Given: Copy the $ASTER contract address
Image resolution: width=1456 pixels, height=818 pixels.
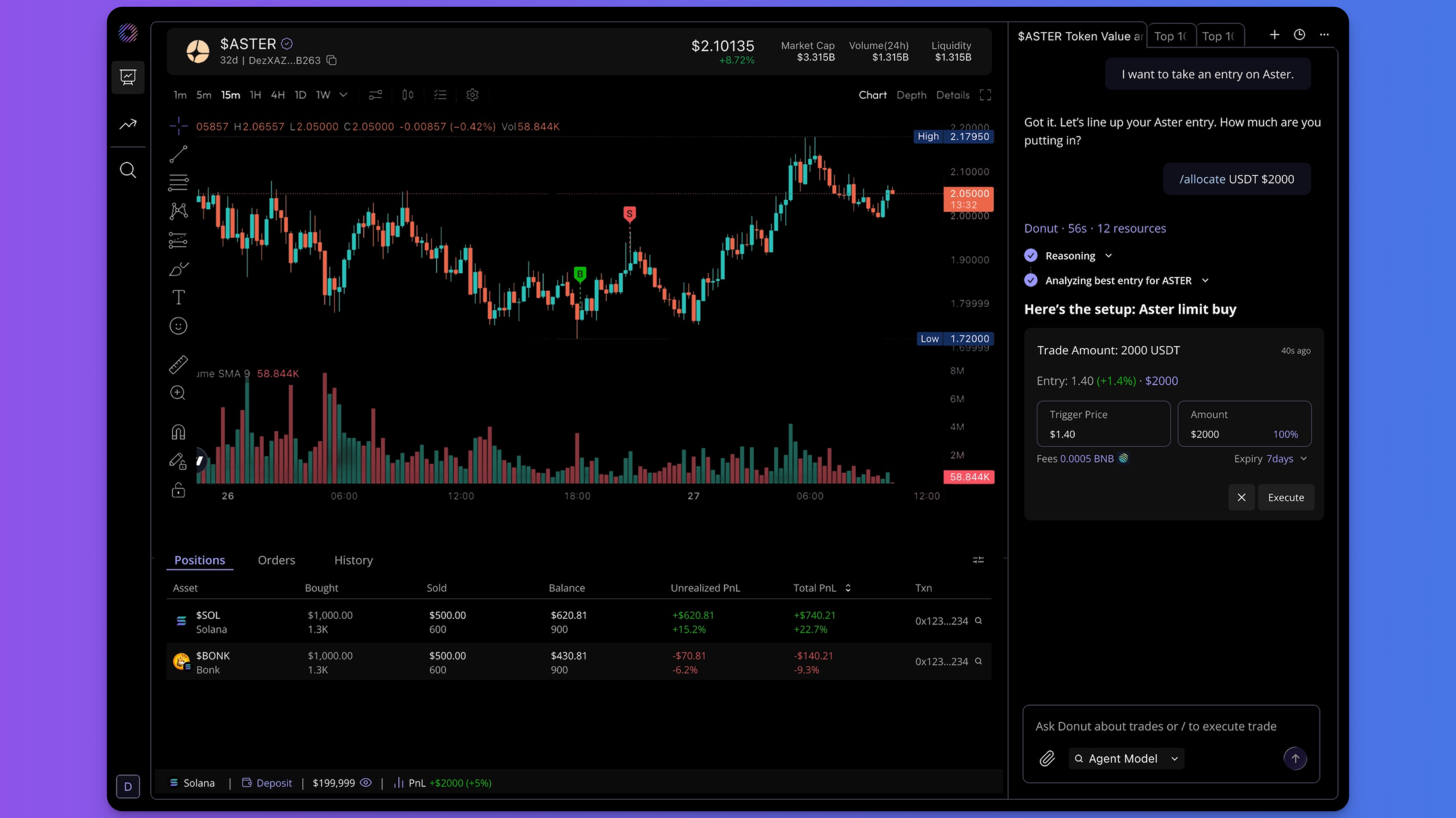Looking at the screenshot, I should click(332, 60).
